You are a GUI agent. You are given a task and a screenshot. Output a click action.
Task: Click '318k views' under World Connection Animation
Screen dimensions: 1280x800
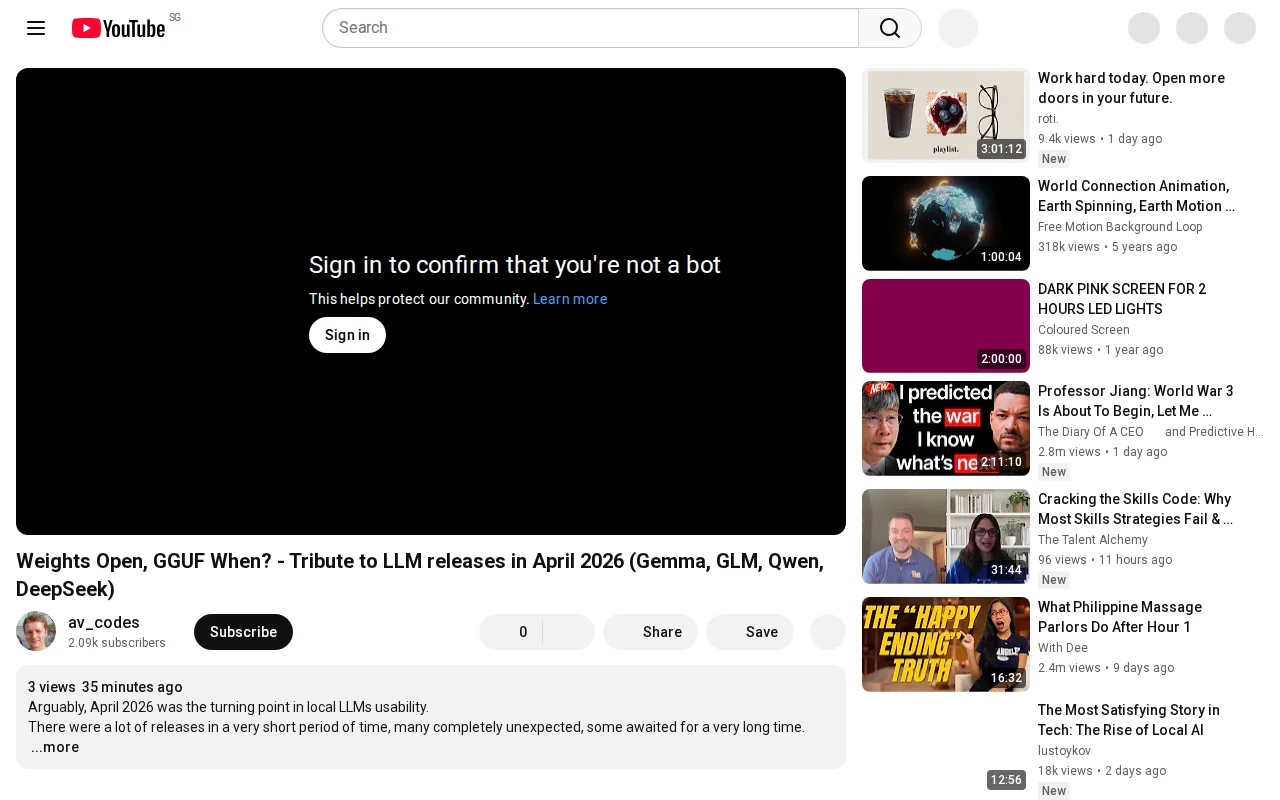pyautogui.click(x=1069, y=247)
